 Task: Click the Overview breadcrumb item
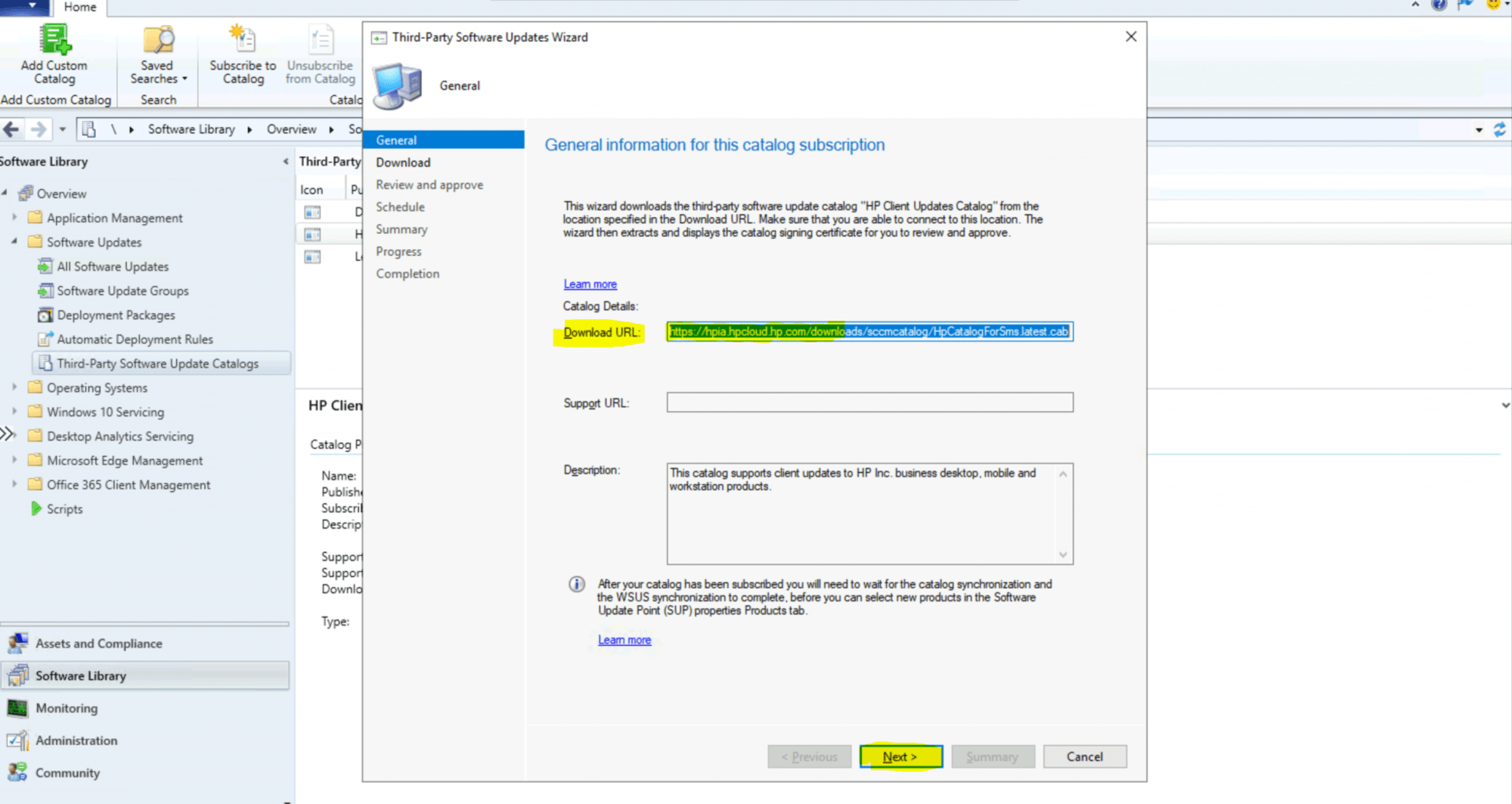[291, 129]
